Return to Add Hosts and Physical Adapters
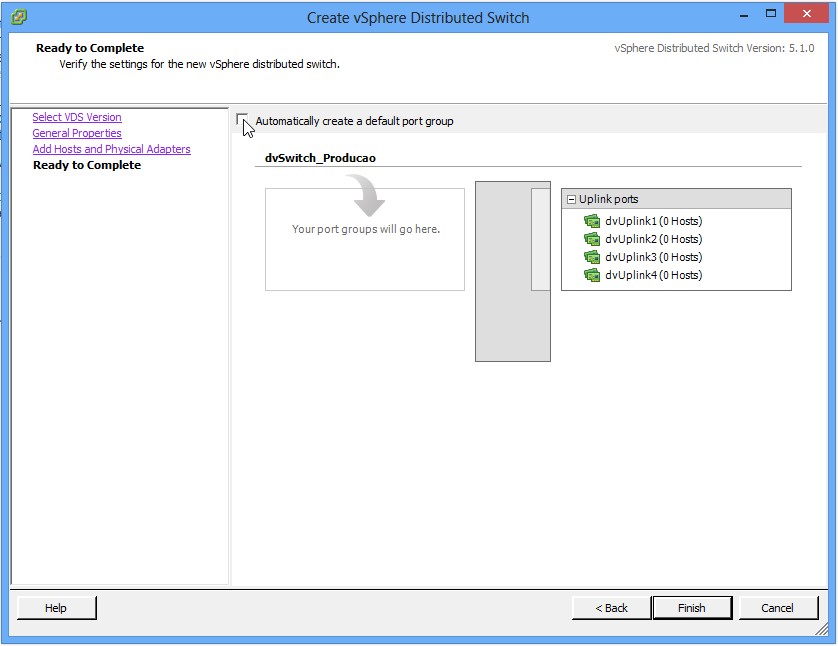The height and width of the screenshot is (646, 838). [x=111, y=149]
